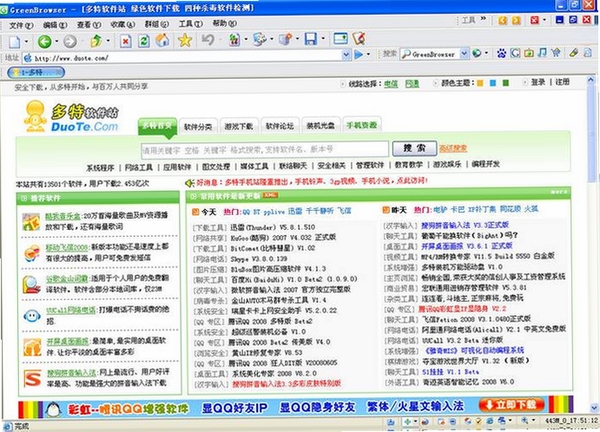Open the search engine combo dropdown
600x432 pixels.
click(x=464, y=54)
